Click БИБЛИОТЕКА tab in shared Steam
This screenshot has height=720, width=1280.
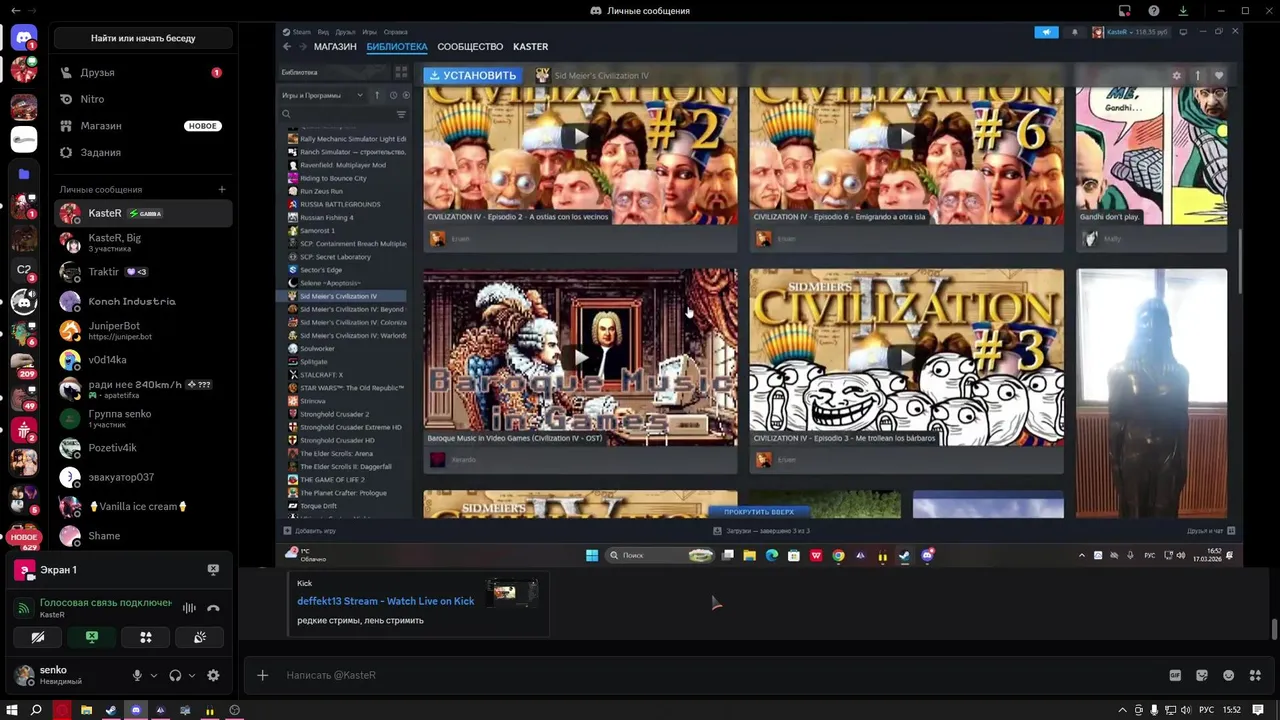397,47
